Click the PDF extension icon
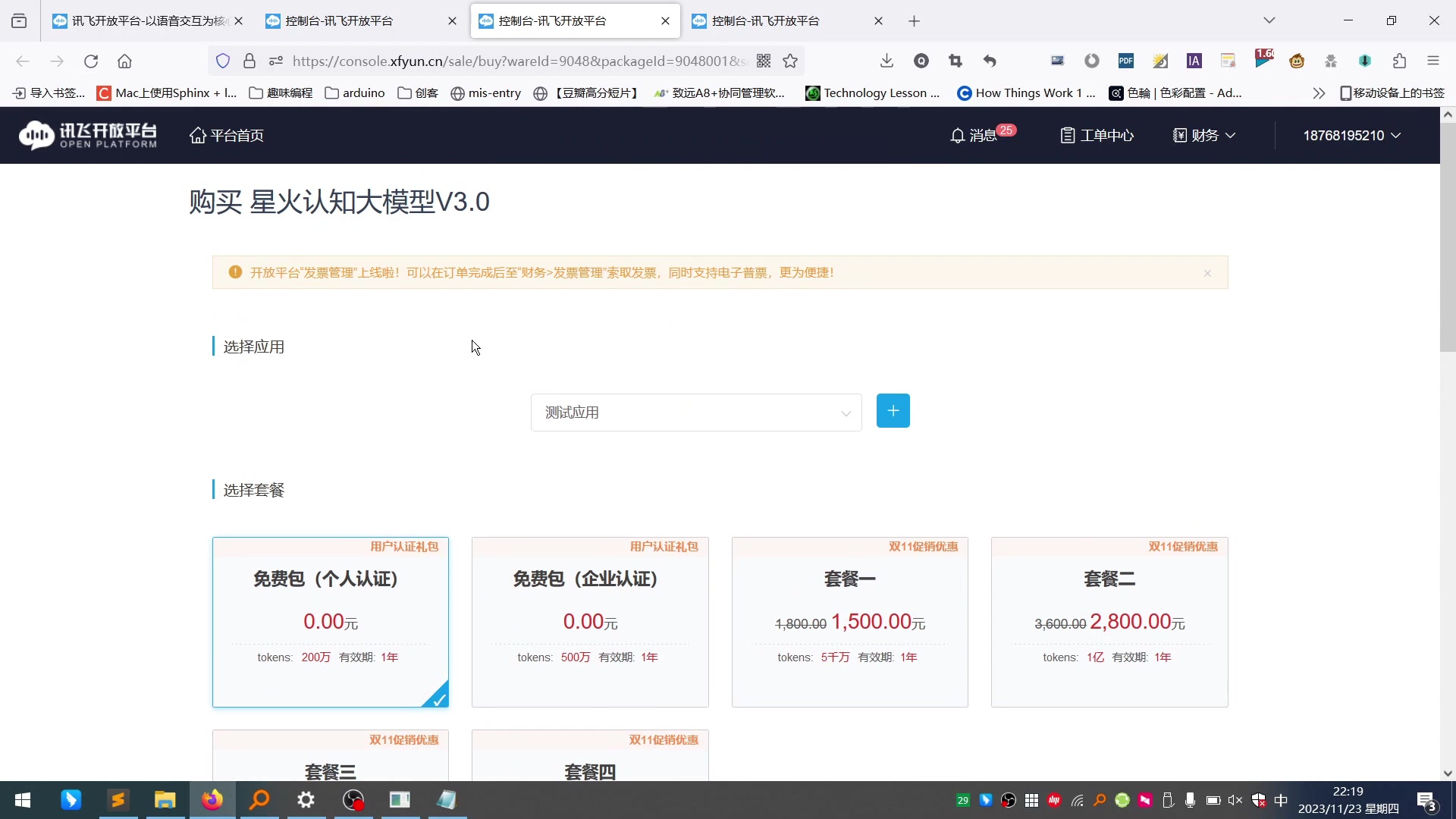This screenshot has height=819, width=1456. [1126, 61]
